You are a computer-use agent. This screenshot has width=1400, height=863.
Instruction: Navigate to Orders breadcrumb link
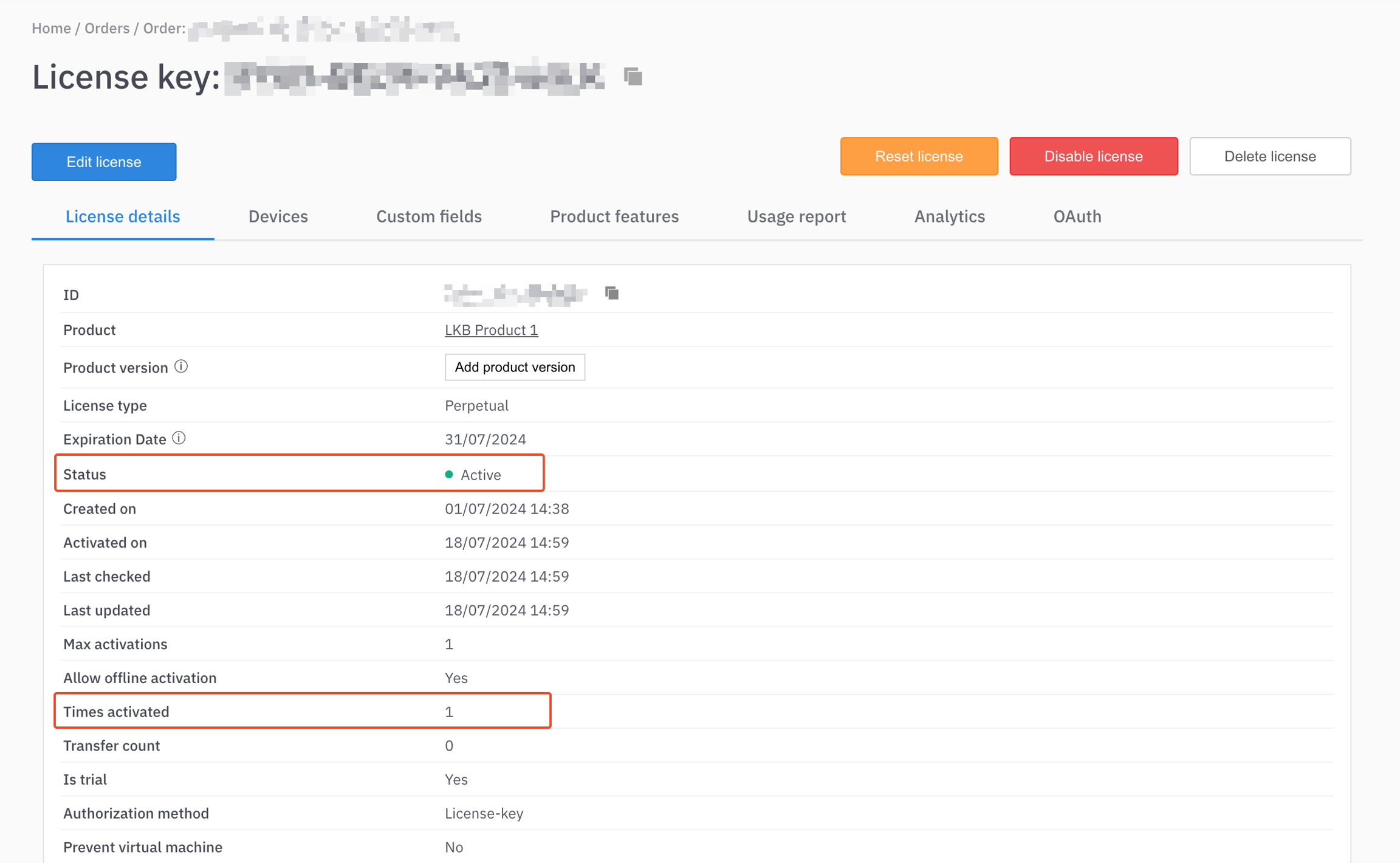tap(107, 29)
